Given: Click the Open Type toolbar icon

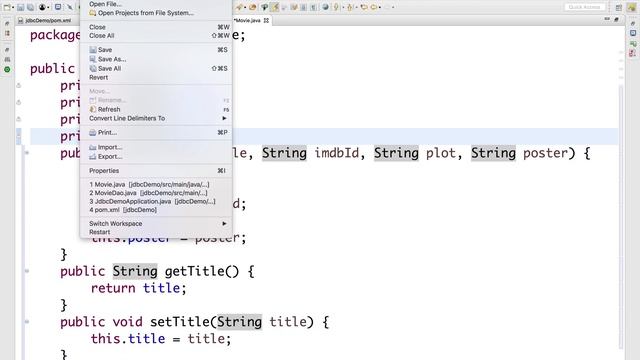Looking at the screenshot, I should pyautogui.click(x=253, y=7).
